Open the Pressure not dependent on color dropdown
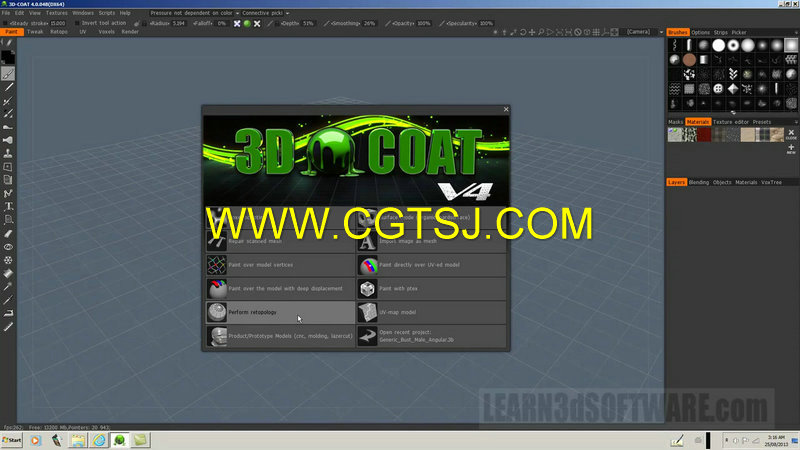800x450 pixels. (x=194, y=13)
